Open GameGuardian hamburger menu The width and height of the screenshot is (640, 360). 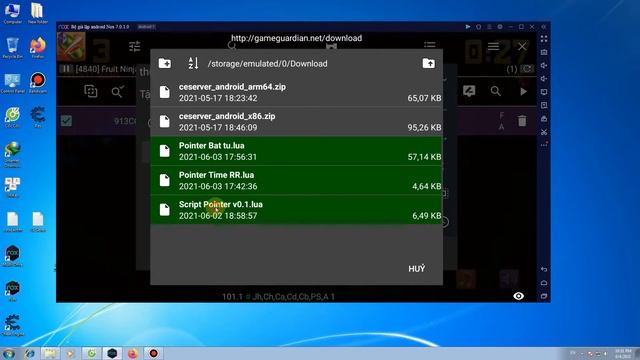pyautogui.click(x=493, y=46)
